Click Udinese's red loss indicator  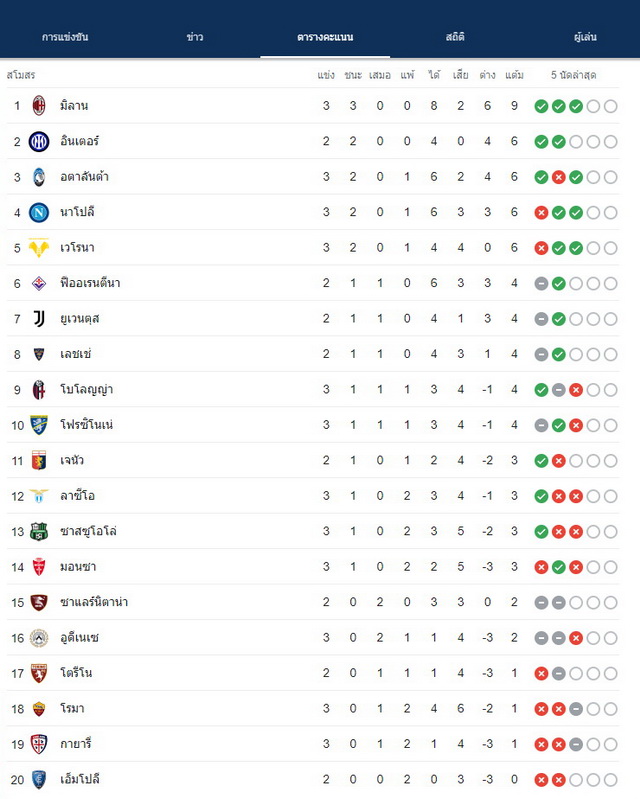(576, 637)
